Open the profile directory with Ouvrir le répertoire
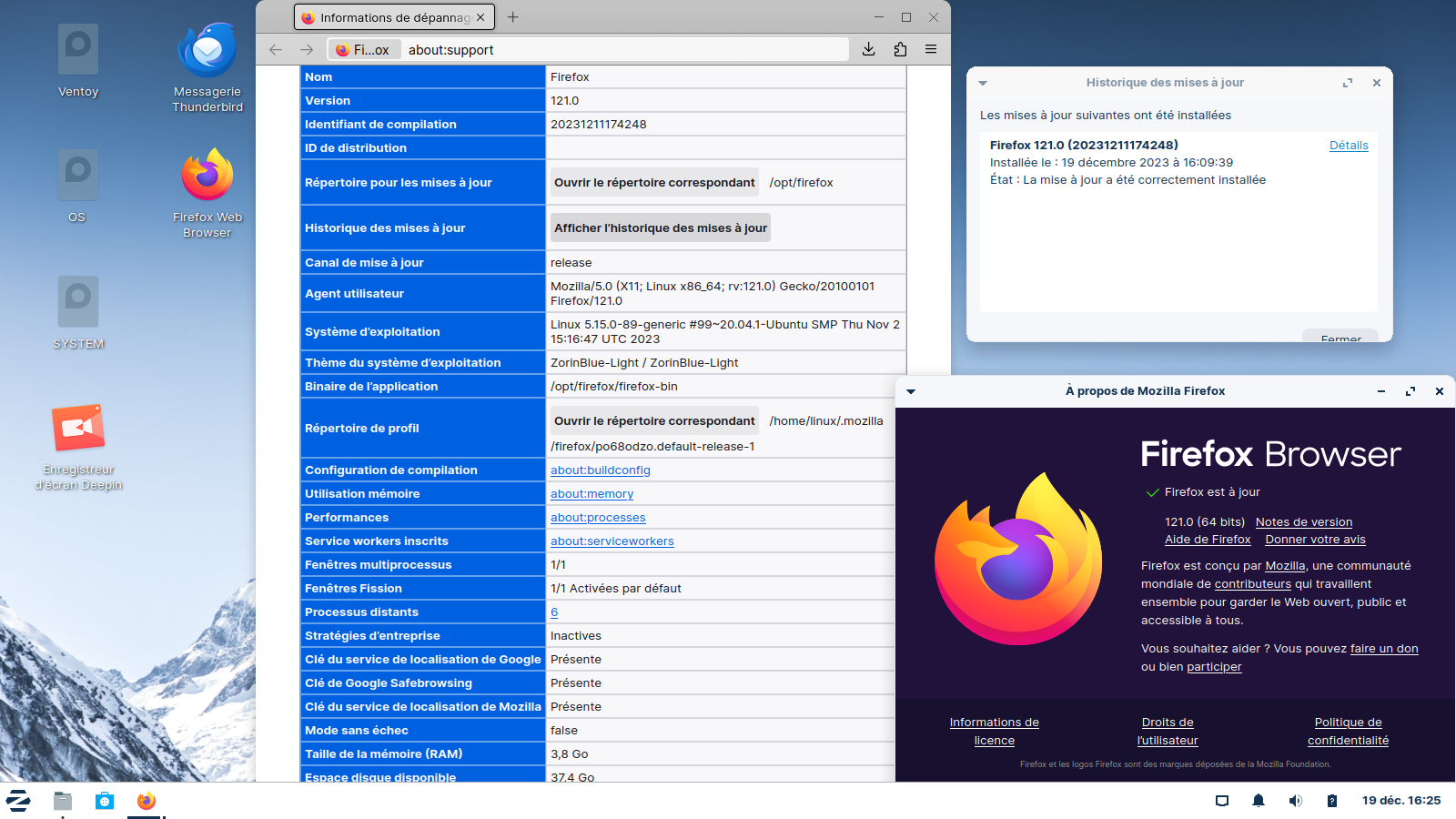The height and width of the screenshot is (819, 1456). [654, 421]
